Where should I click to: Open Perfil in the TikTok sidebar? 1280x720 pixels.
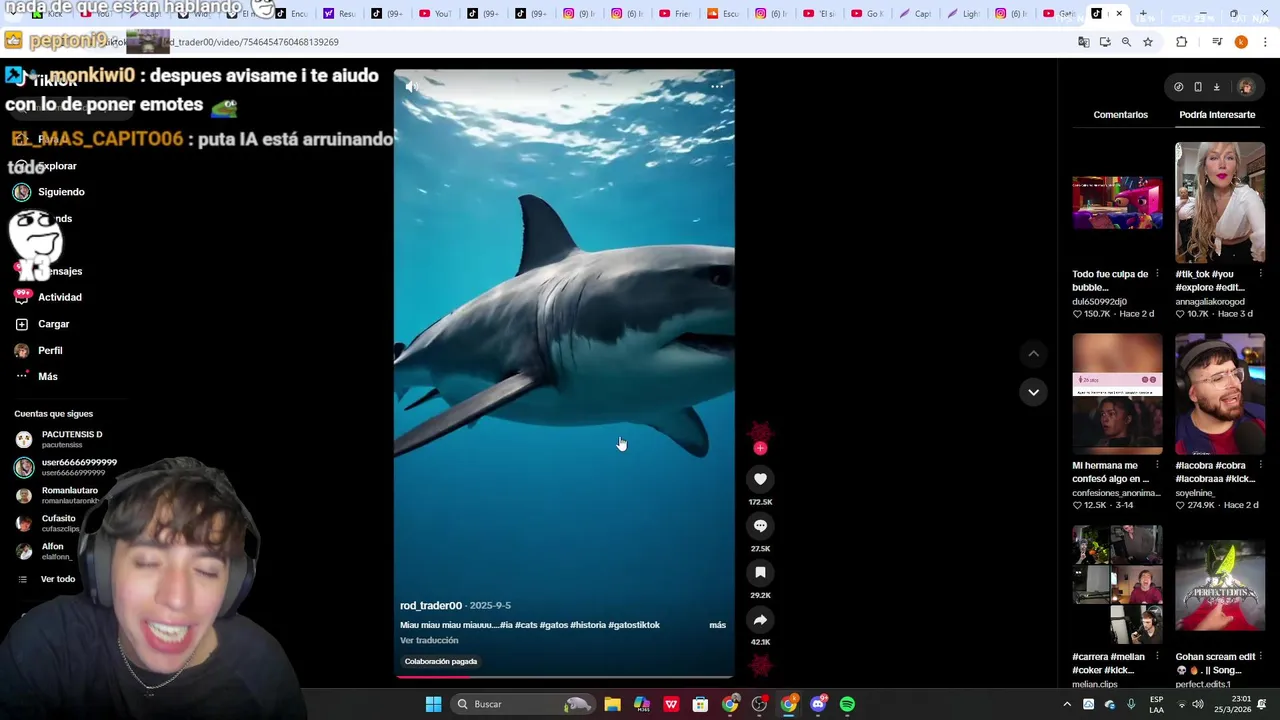[x=38, y=351]
